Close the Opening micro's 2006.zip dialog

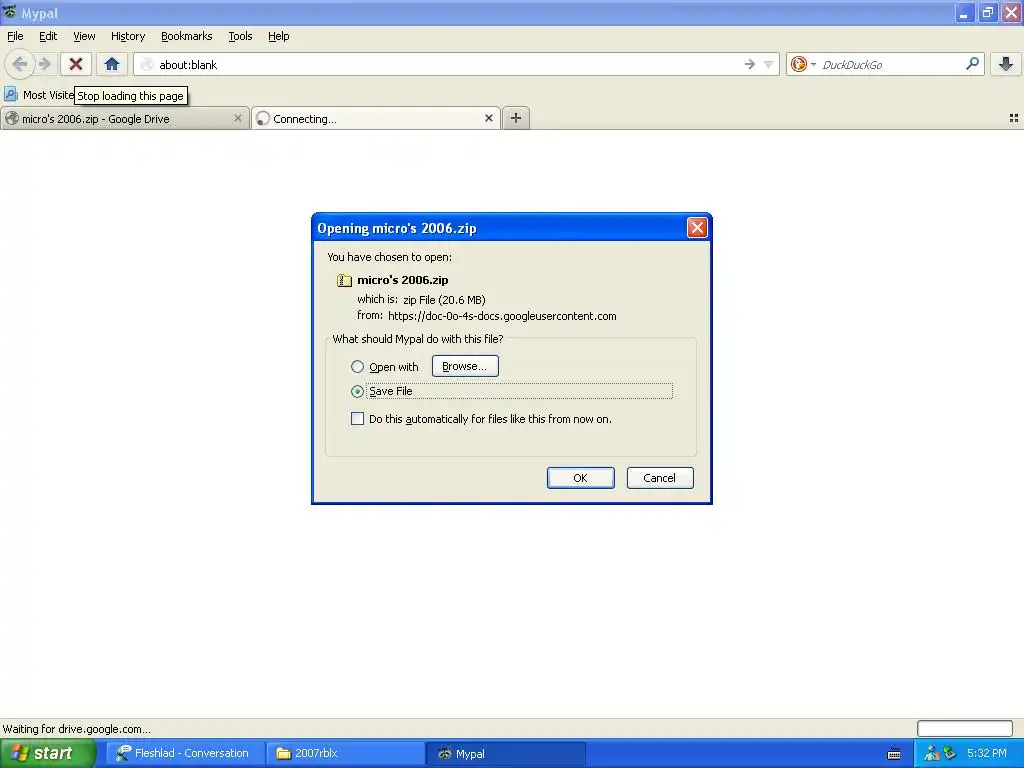[697, 228]
